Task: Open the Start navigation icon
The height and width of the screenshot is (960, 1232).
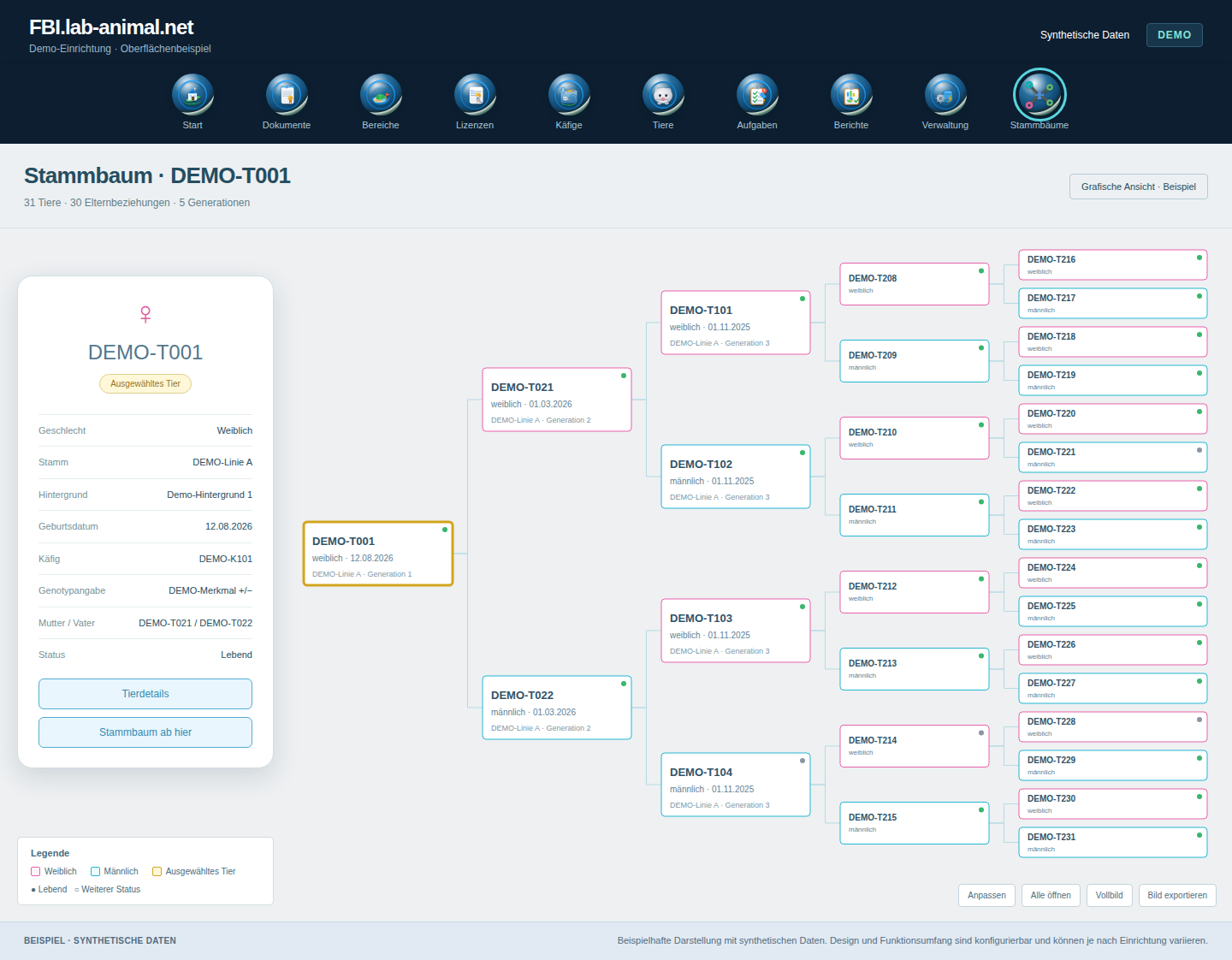Action: (192, 95)
